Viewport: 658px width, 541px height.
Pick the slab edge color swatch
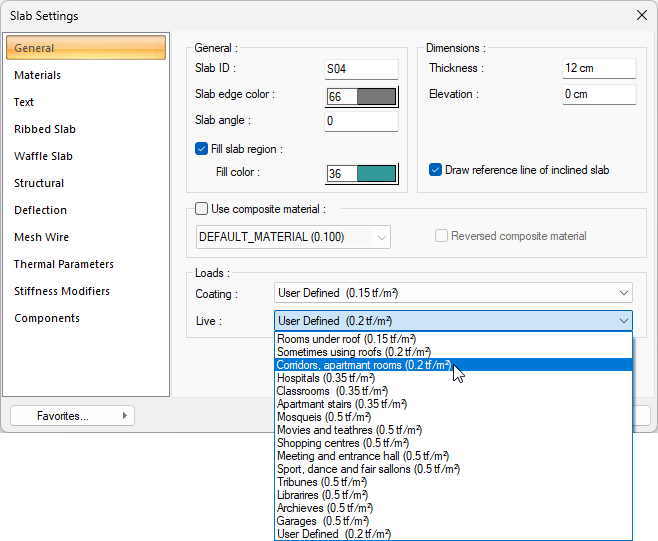pos(376,97)
